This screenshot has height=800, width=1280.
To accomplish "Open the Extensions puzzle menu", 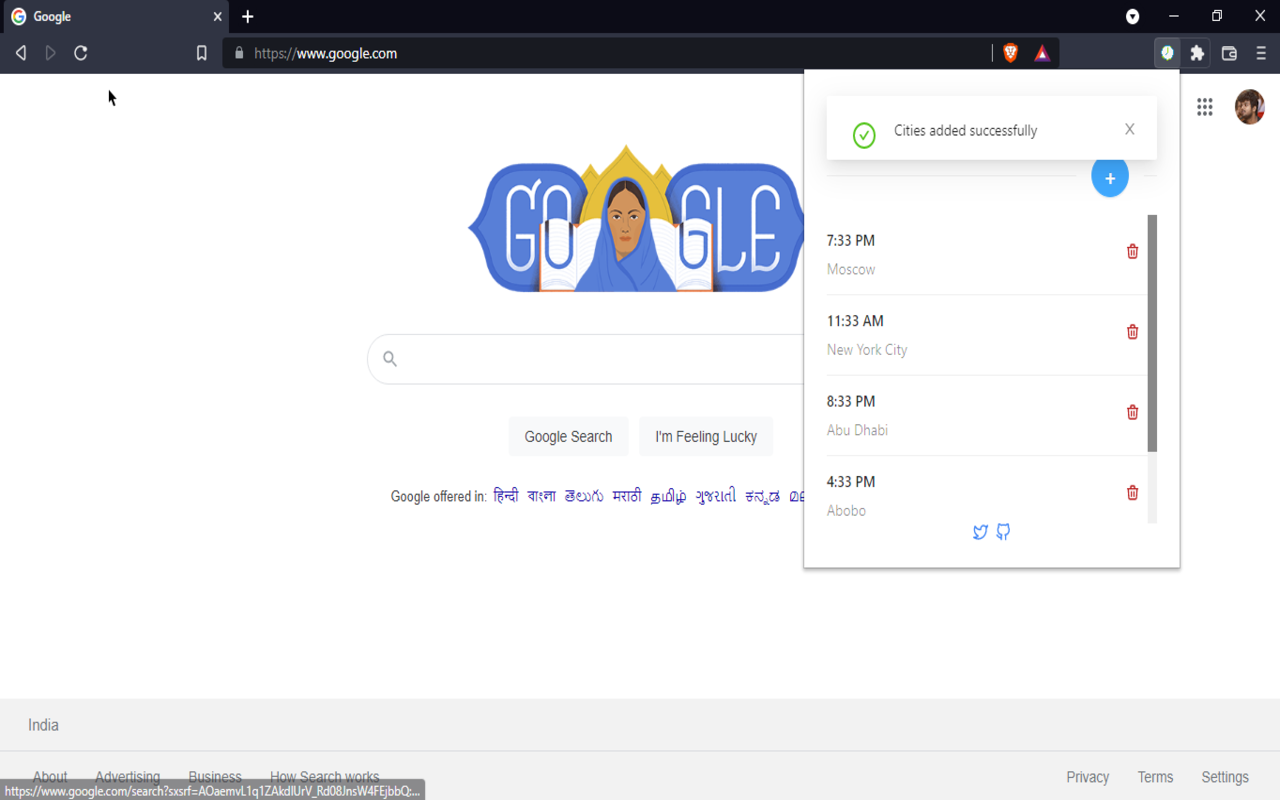I will click(x=1197, y=53).
